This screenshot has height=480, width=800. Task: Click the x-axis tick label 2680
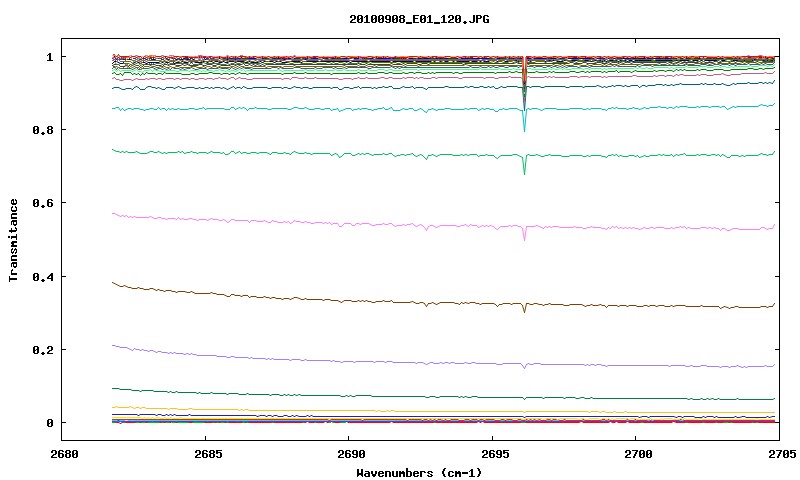click(64, 454)
